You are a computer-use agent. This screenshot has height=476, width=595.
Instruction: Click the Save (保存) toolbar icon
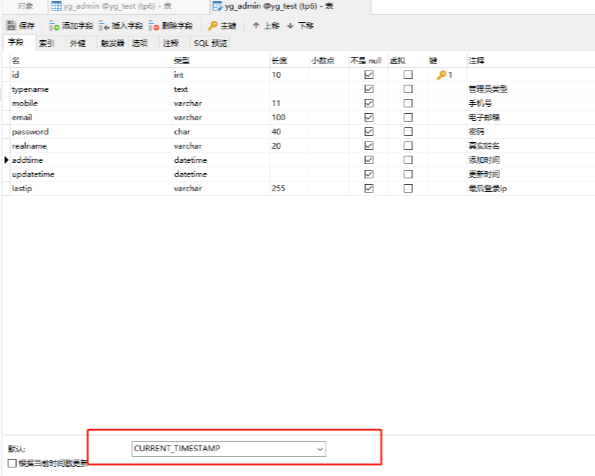coord(11,25)
